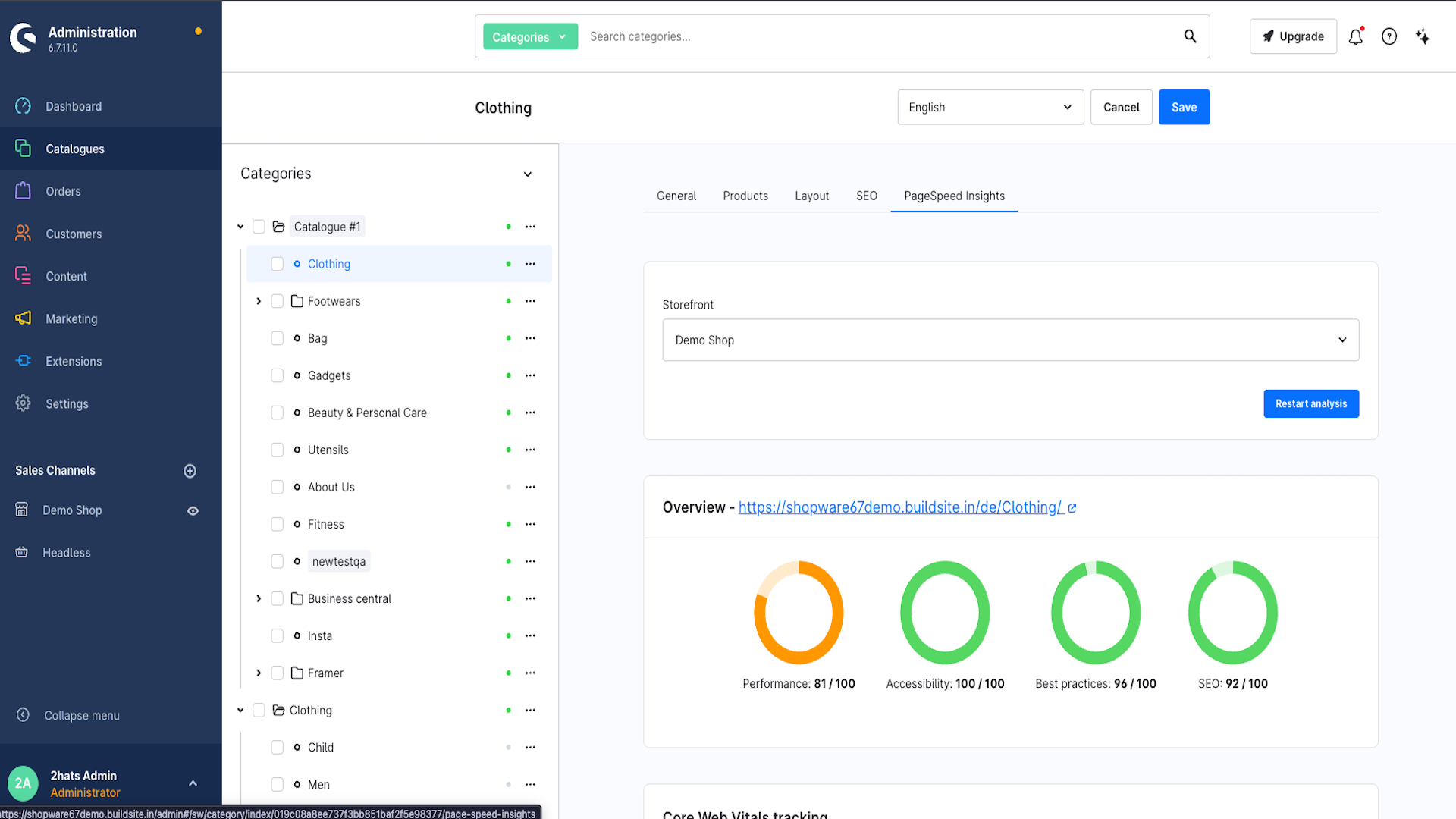Click the Cancel button
Screen dimensions: 1456x819
click(1121, 107)
